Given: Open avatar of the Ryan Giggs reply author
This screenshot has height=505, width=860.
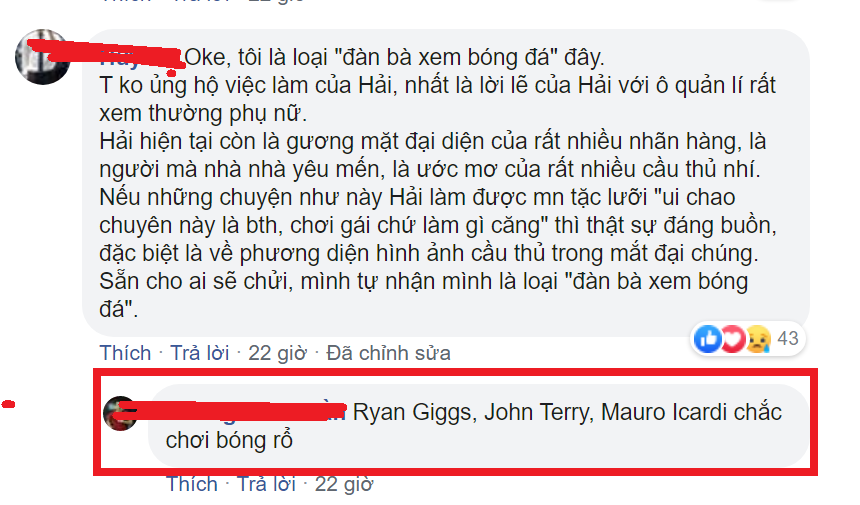Looking at the screenshot, I should tap(121, 413).
